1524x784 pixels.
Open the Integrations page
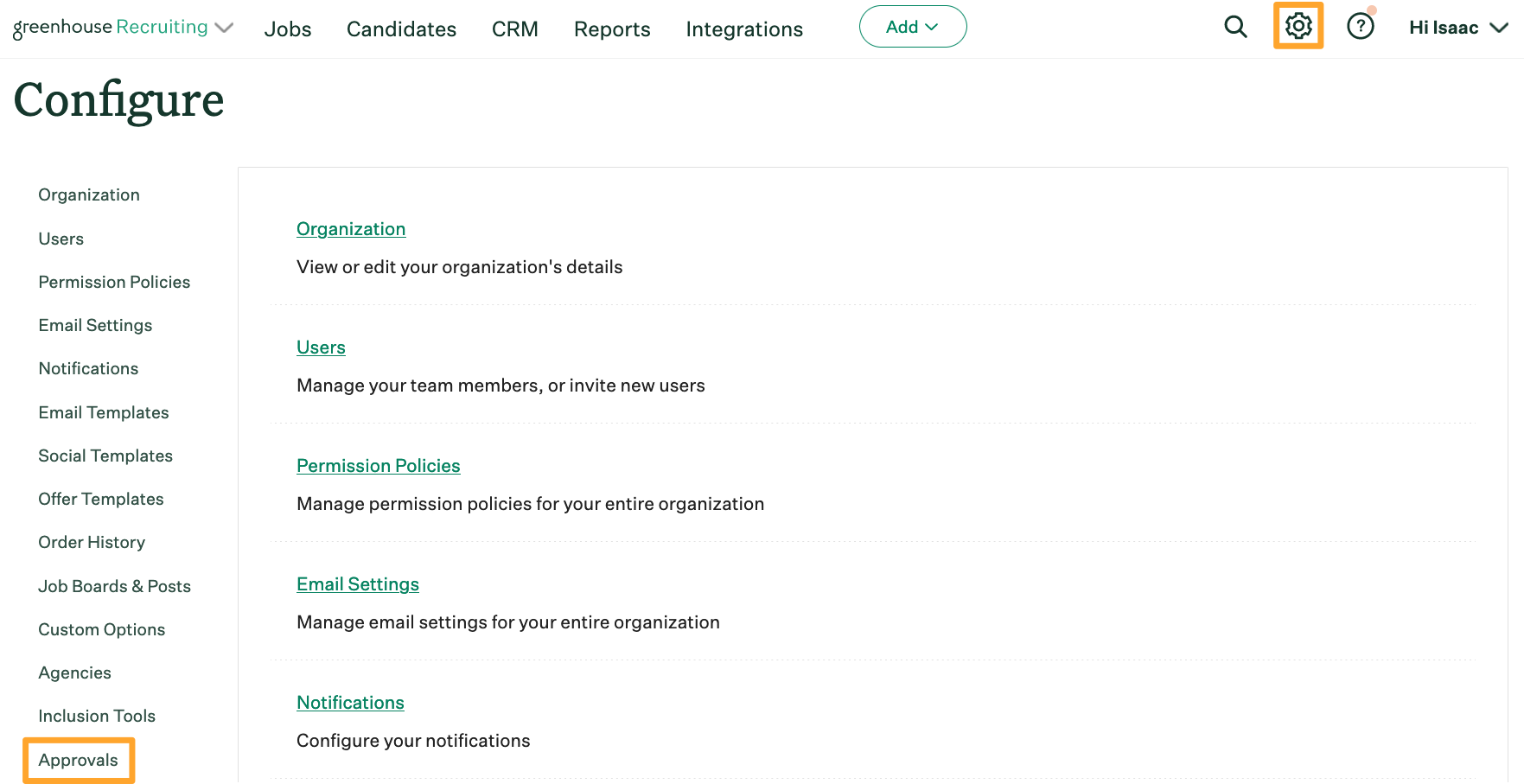(x=743, y=29)
